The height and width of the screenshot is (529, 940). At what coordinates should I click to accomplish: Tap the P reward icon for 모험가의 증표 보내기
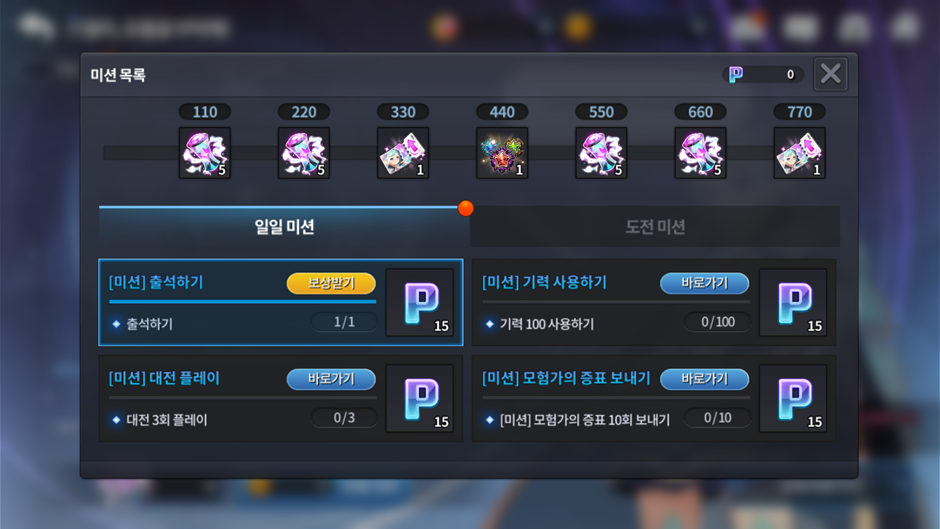click(793, 398)
